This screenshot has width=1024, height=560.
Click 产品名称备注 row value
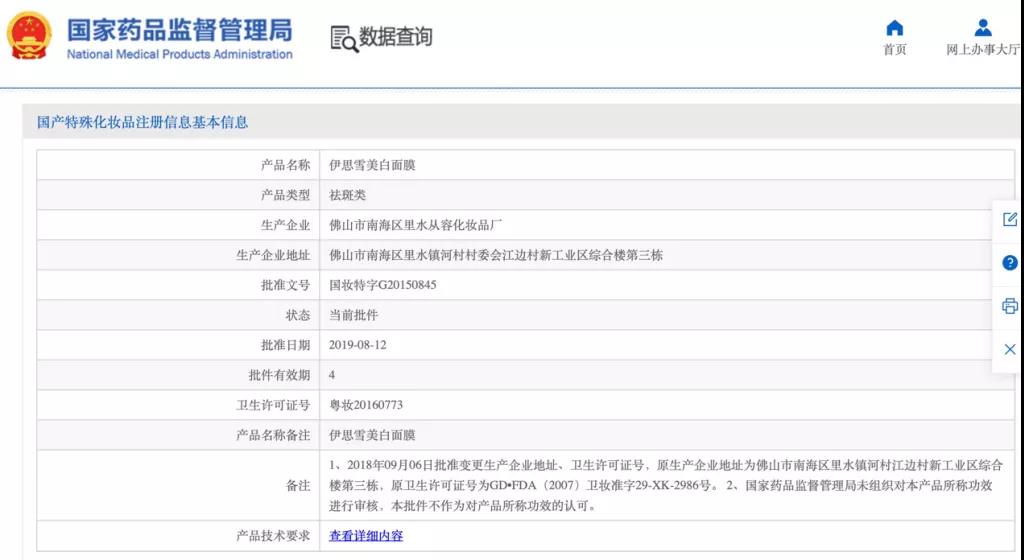372,435
